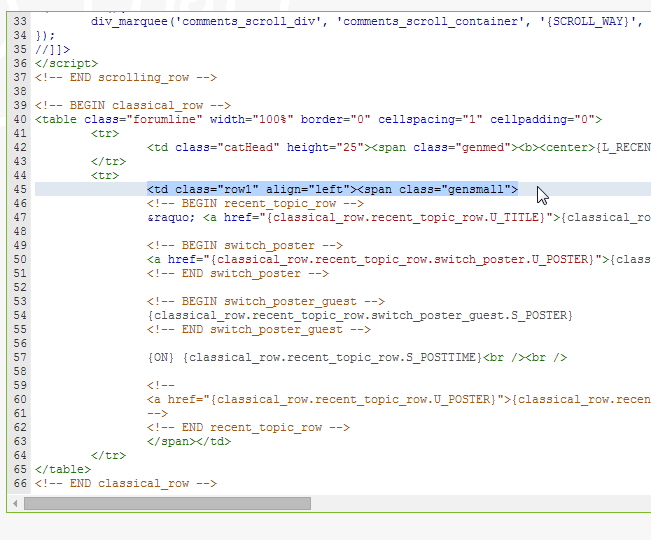Screen dimensions: 651x540
Task: Click the BEGIN recent_topic_row comment
Action: pos(255,203)
